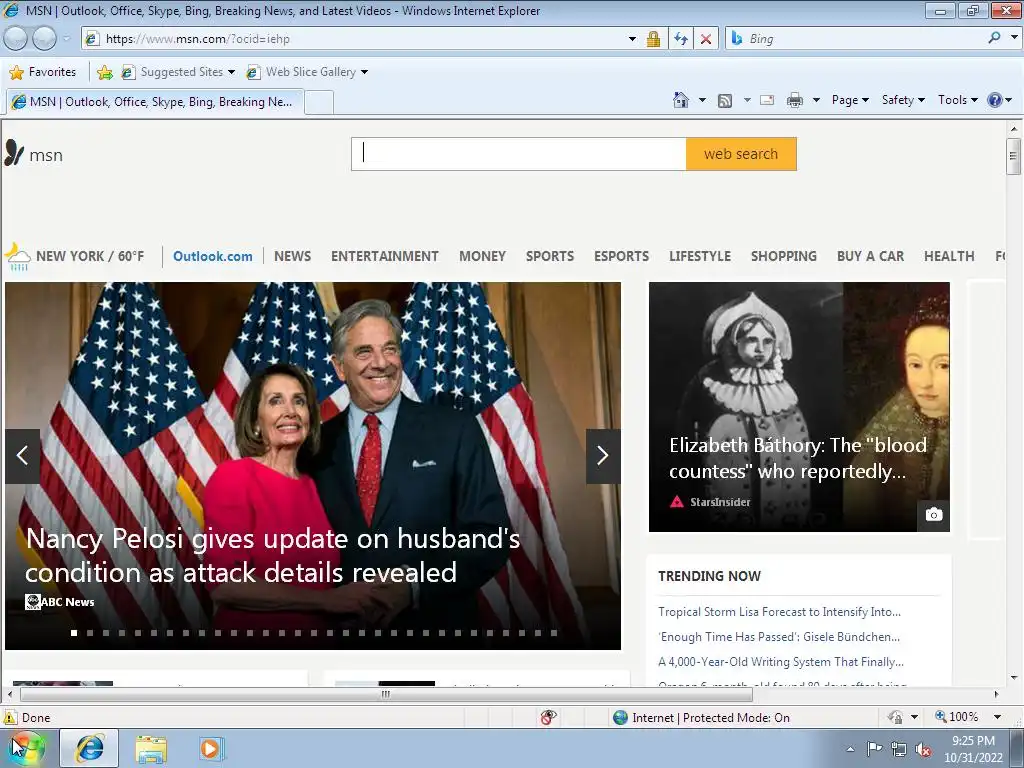This screenshot has width=1024, height=768.
Task: Click the next slide arrow on carousel
Action: pos(603,456)
